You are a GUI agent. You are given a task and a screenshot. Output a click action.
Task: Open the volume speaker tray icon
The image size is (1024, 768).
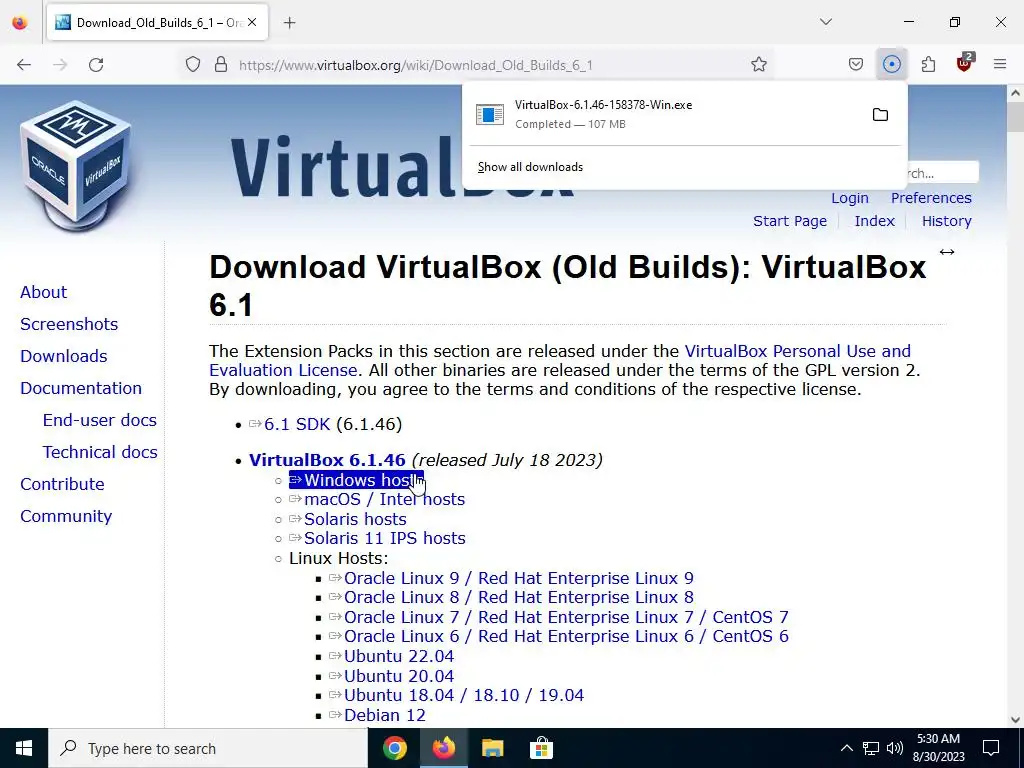(895, 748)
